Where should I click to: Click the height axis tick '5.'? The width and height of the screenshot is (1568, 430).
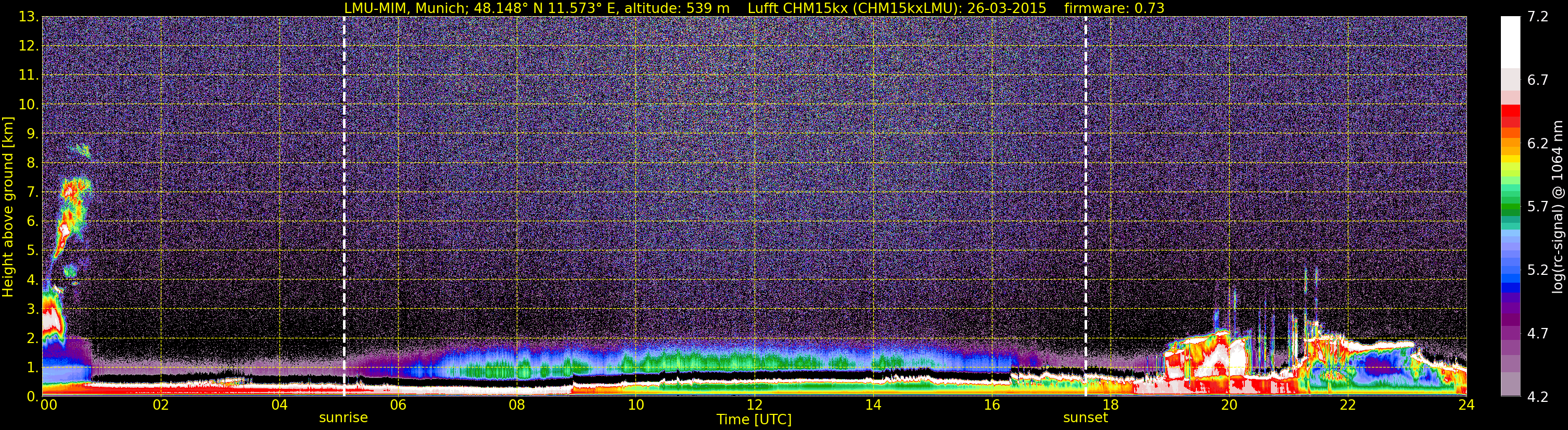coord(32,250)
